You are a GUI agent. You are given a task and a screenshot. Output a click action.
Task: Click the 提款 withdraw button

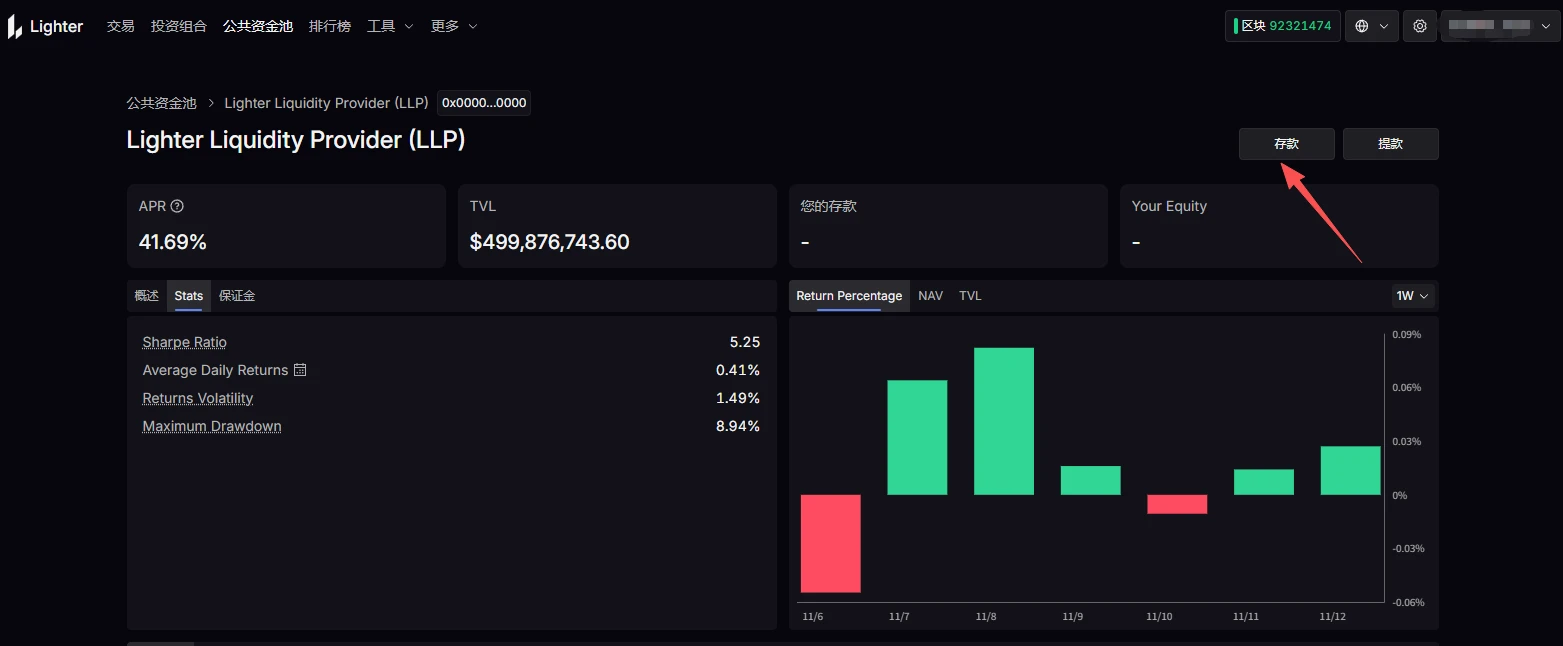click(1390, 144)
